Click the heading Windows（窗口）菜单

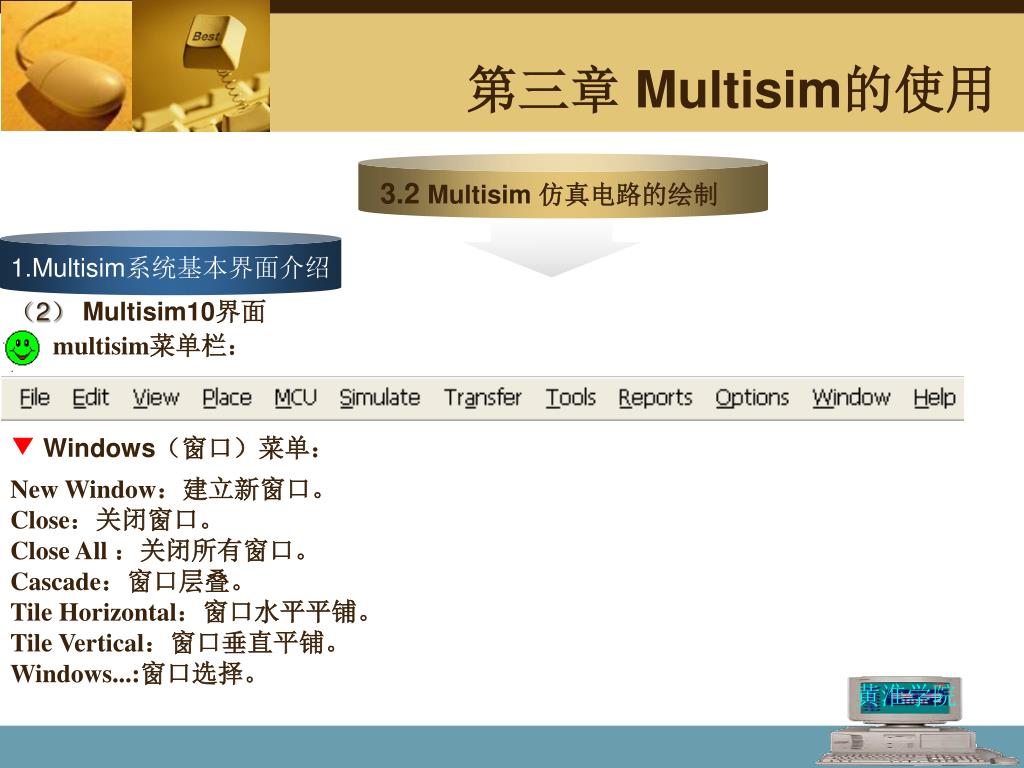[182, 448]
